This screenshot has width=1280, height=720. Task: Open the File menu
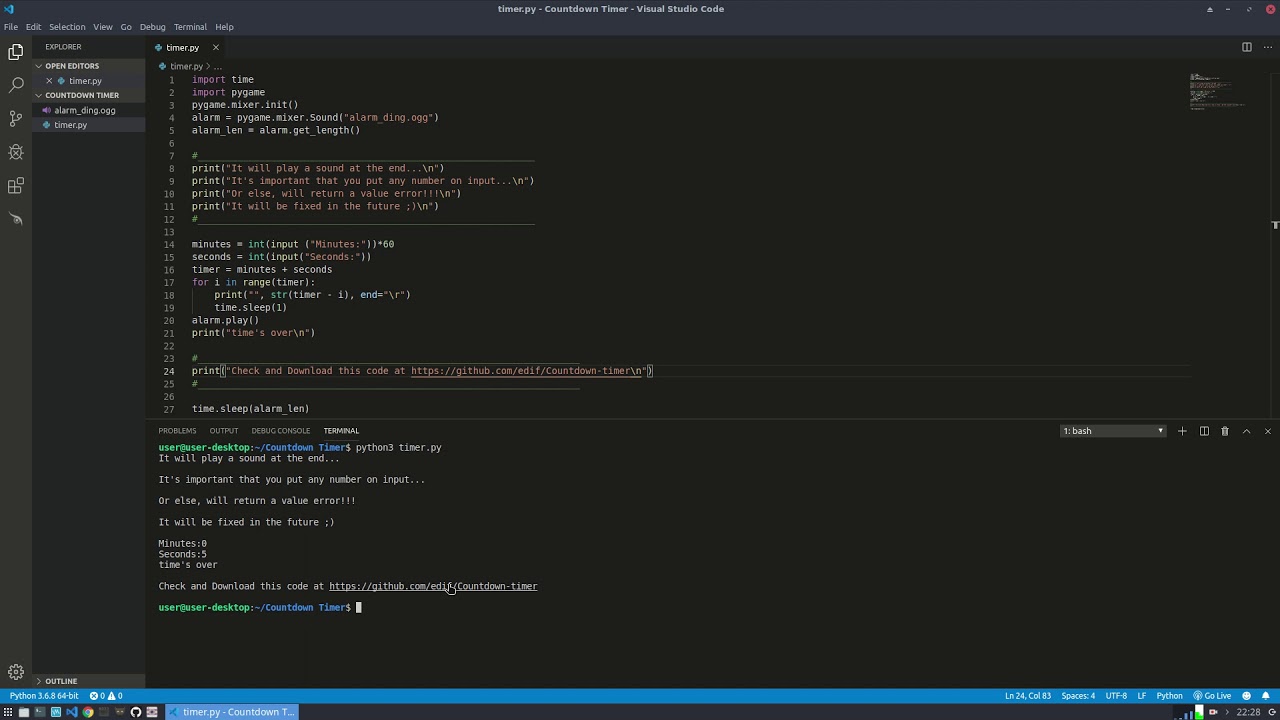(11, 27)
